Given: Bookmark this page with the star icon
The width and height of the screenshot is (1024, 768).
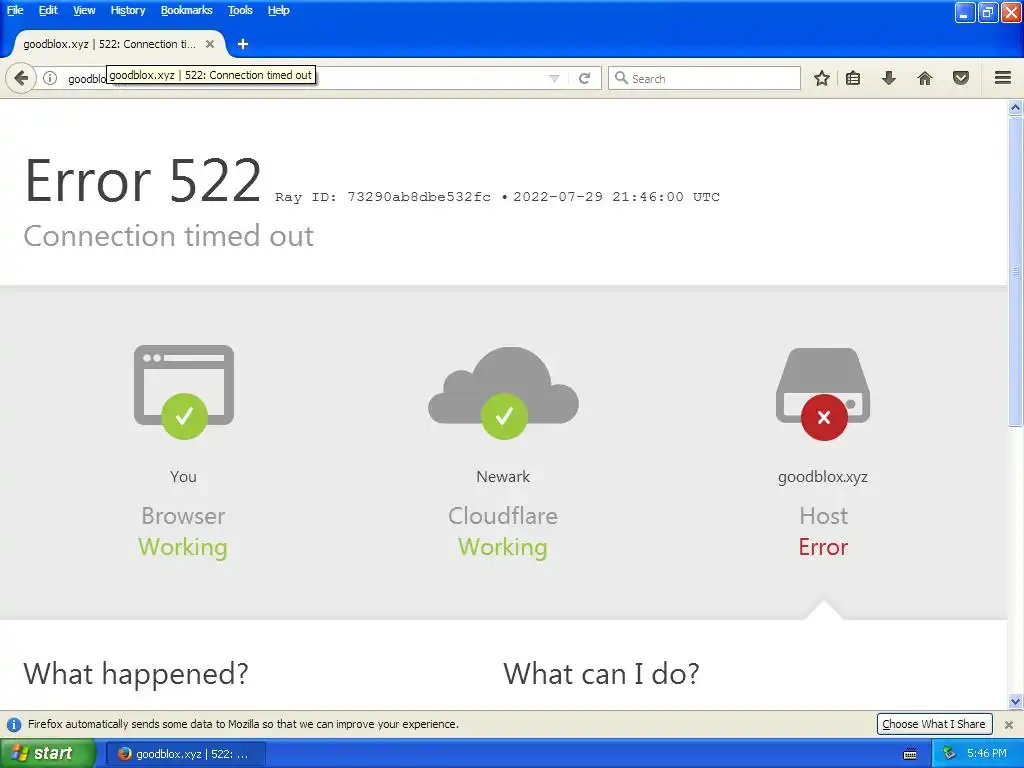Looking at the screenshot, I should coord(822,78).
